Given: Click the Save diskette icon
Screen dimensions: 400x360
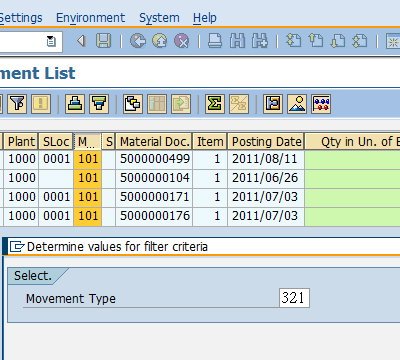Looking at the screenshot, I should pyautogui.click(x=103, y=41).
